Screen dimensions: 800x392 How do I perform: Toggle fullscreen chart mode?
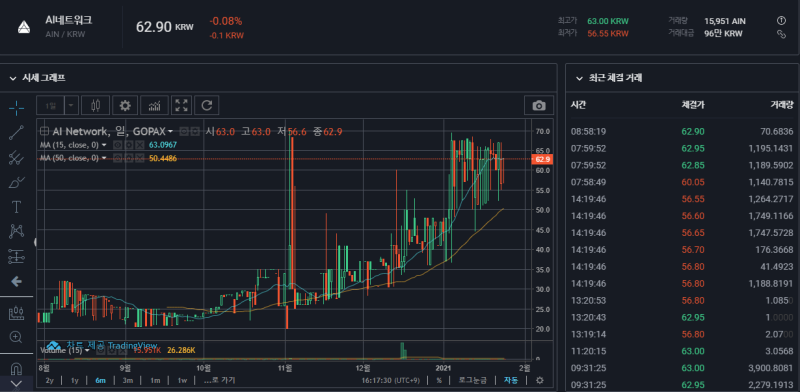tap(181, 106)
